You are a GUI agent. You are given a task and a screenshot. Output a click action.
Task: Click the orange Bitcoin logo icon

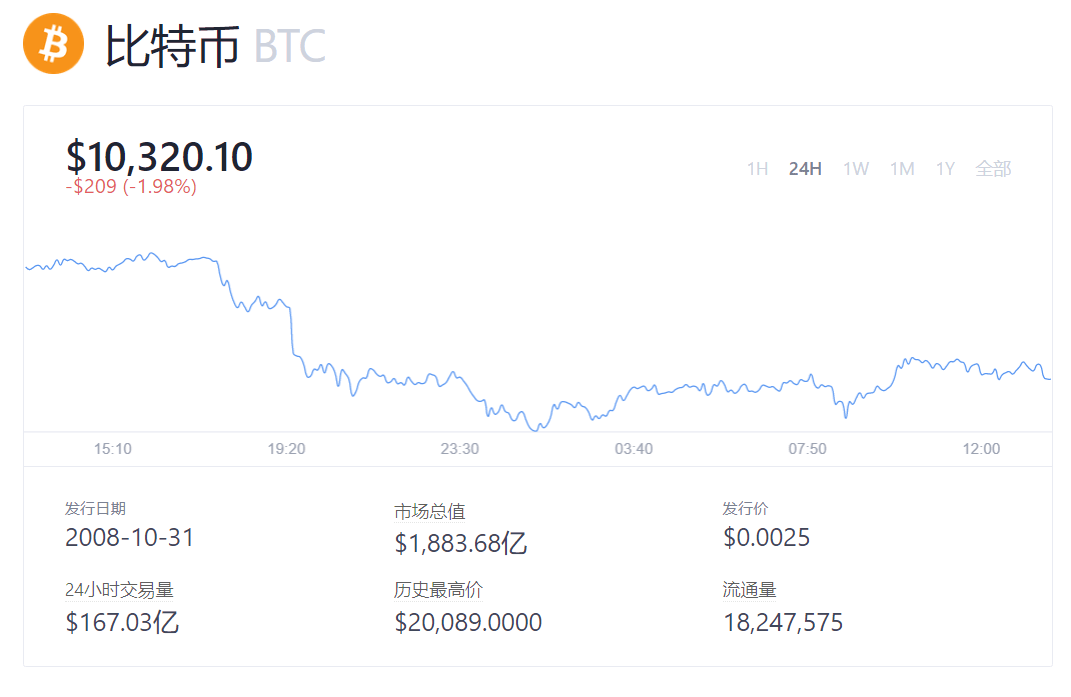click(54, 44)
